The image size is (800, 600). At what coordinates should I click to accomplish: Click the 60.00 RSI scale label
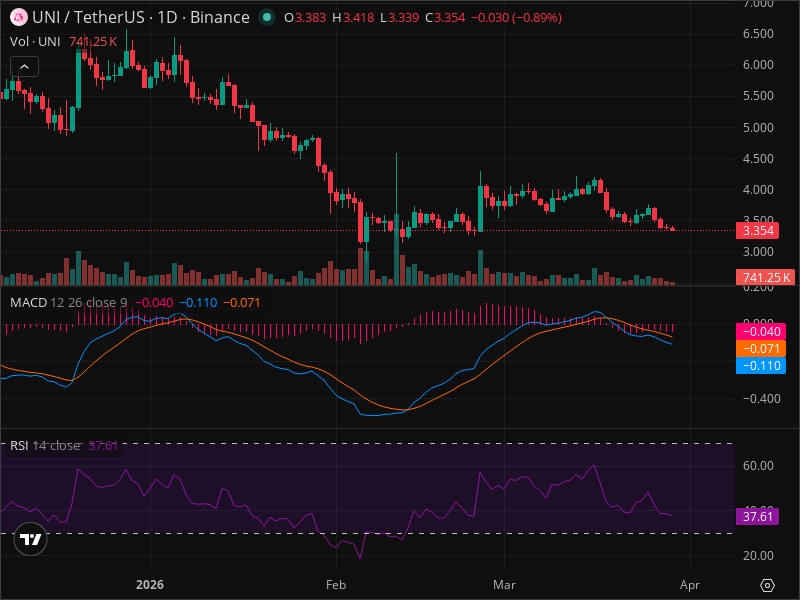click(758, 465)
